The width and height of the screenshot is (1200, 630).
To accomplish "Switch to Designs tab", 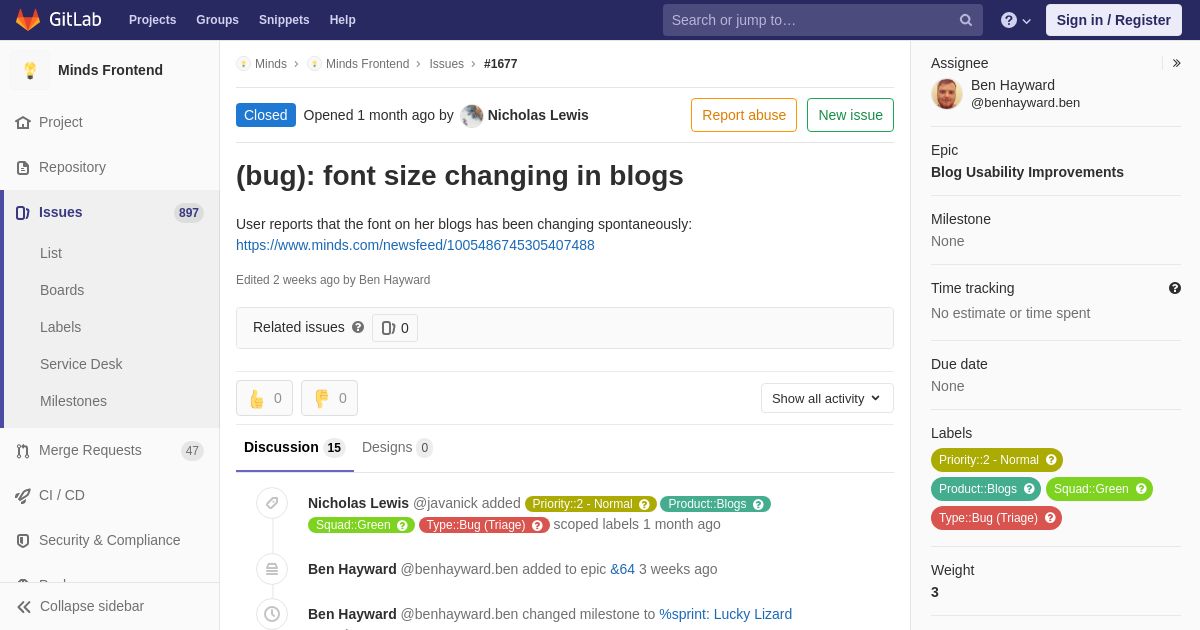I will [x=397, y=447].
